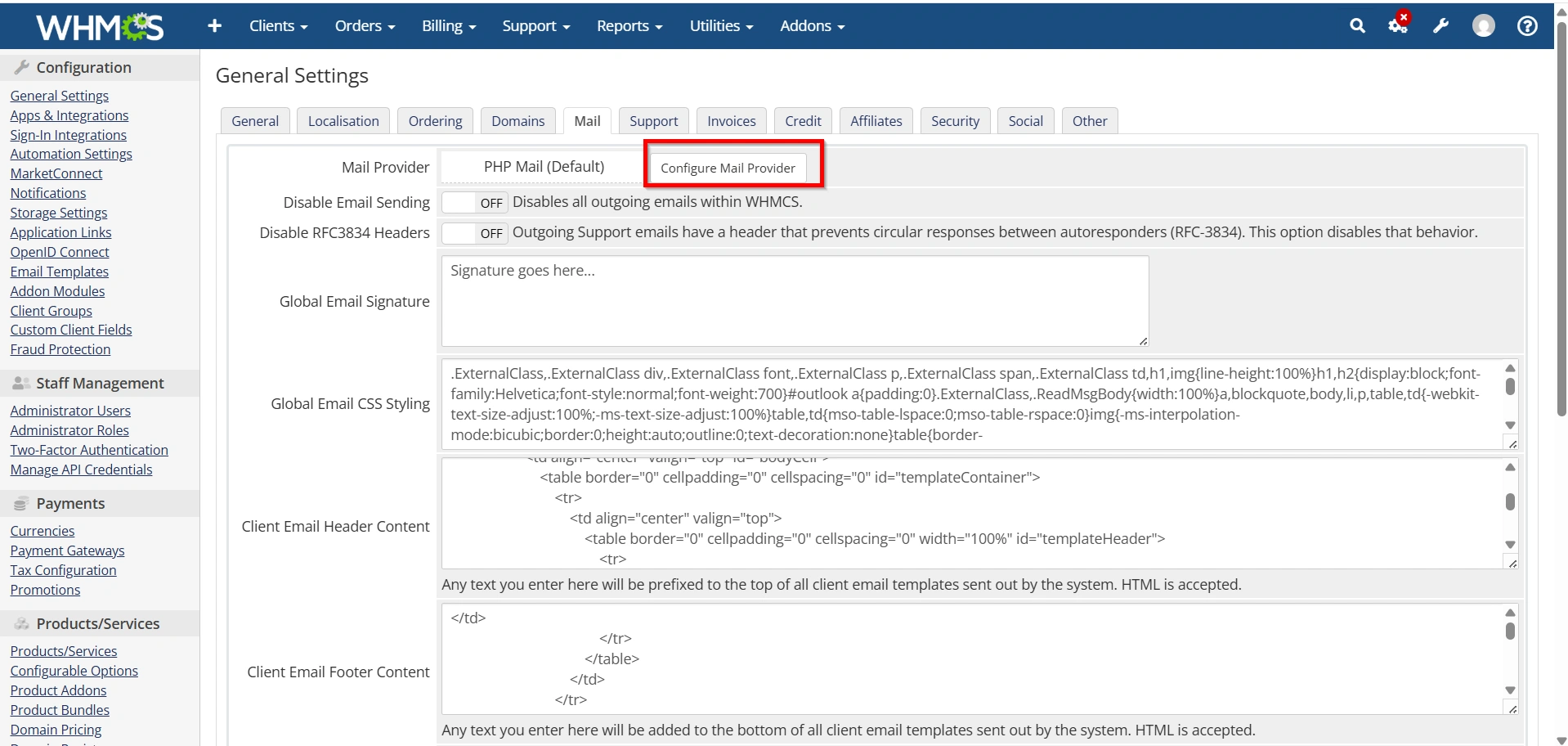Toggle Disable Email Sending switch

(x=475, y=202)
